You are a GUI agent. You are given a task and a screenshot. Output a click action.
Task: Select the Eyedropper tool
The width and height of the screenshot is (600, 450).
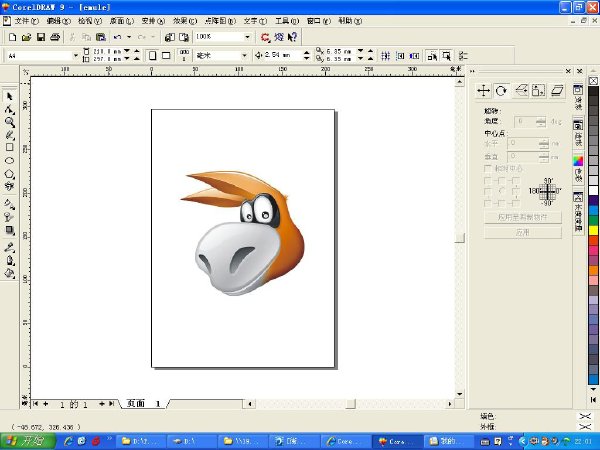[x=9, y=247]
